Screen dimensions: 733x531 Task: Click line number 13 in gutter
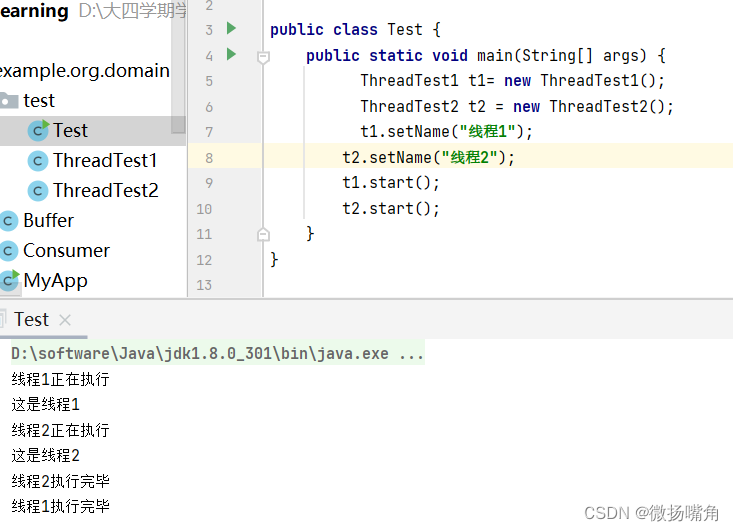[204, 285]
